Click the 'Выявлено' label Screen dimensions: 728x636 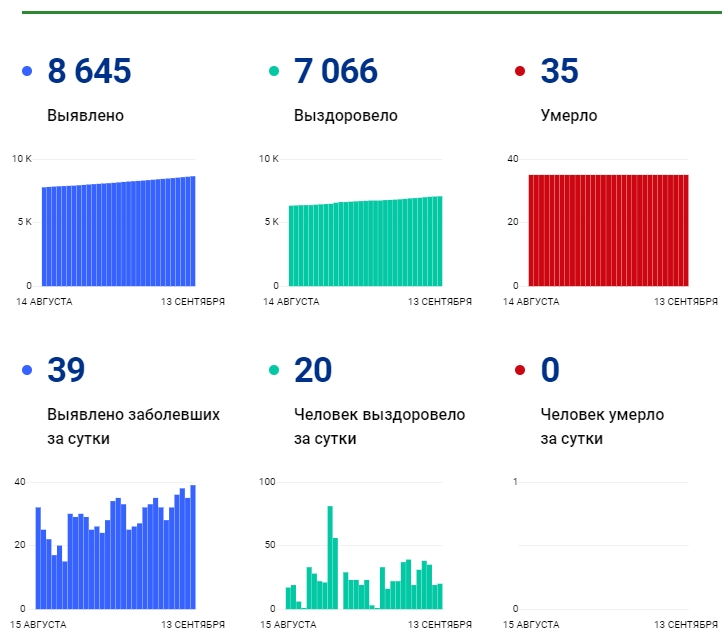85,115
